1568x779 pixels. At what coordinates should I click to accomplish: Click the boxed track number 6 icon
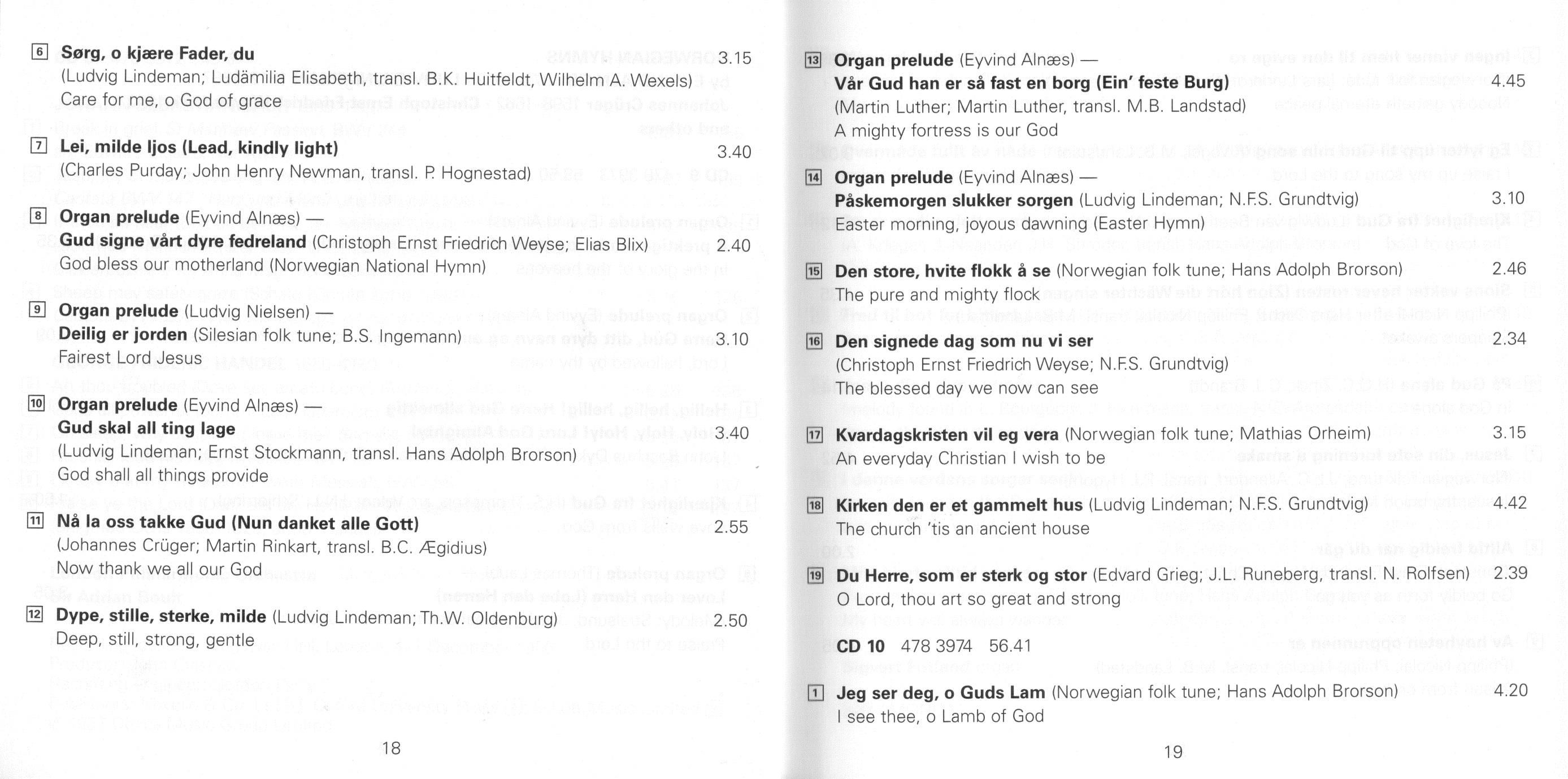[40, 52]
